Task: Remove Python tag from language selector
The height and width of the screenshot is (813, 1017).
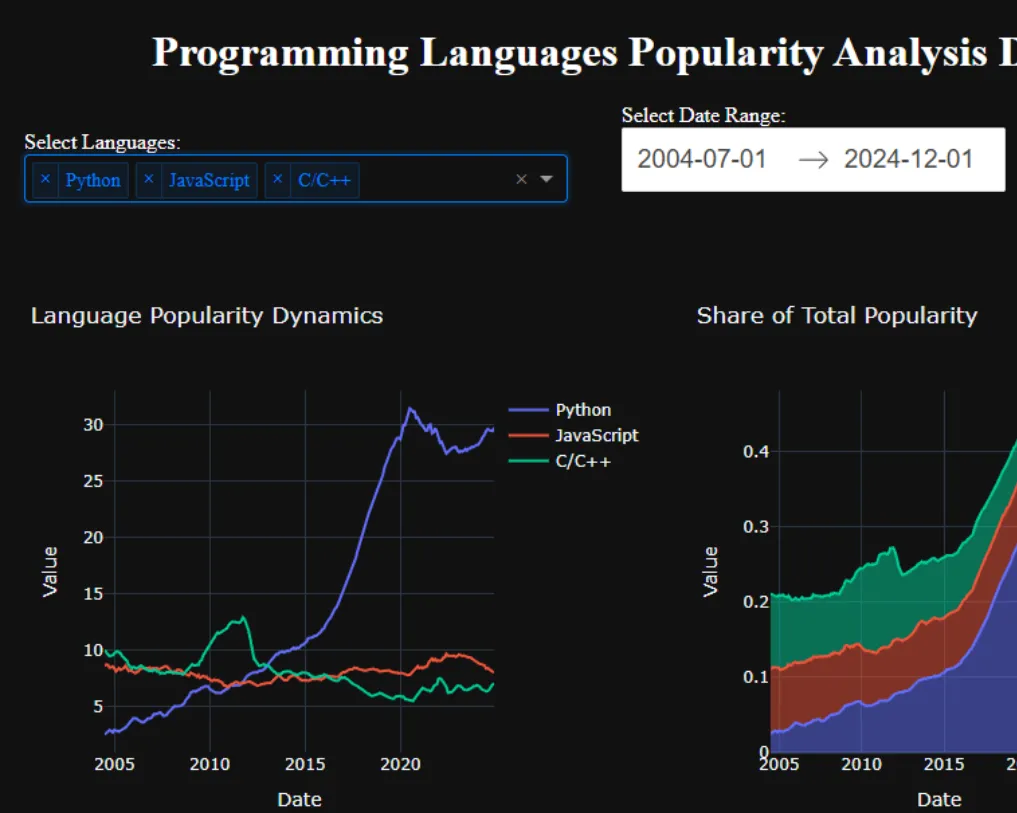Action: point(45,180)
